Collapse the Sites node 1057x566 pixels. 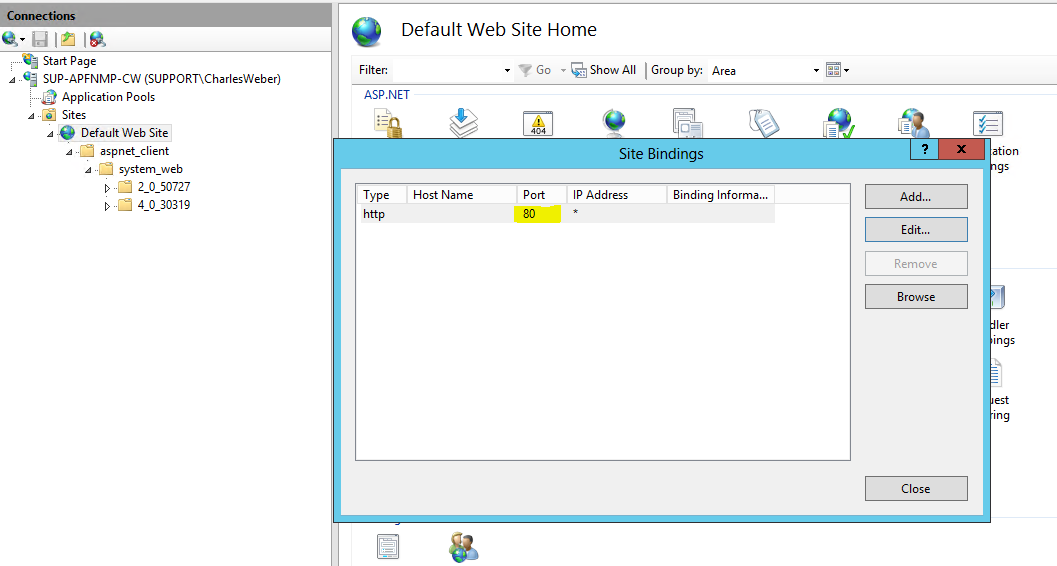[31, 116]
